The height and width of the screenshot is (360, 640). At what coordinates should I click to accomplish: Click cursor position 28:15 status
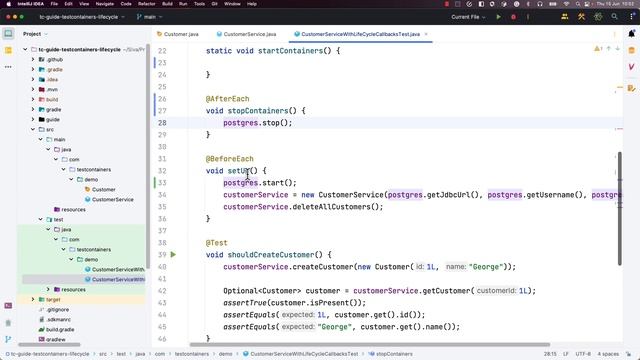550,354
